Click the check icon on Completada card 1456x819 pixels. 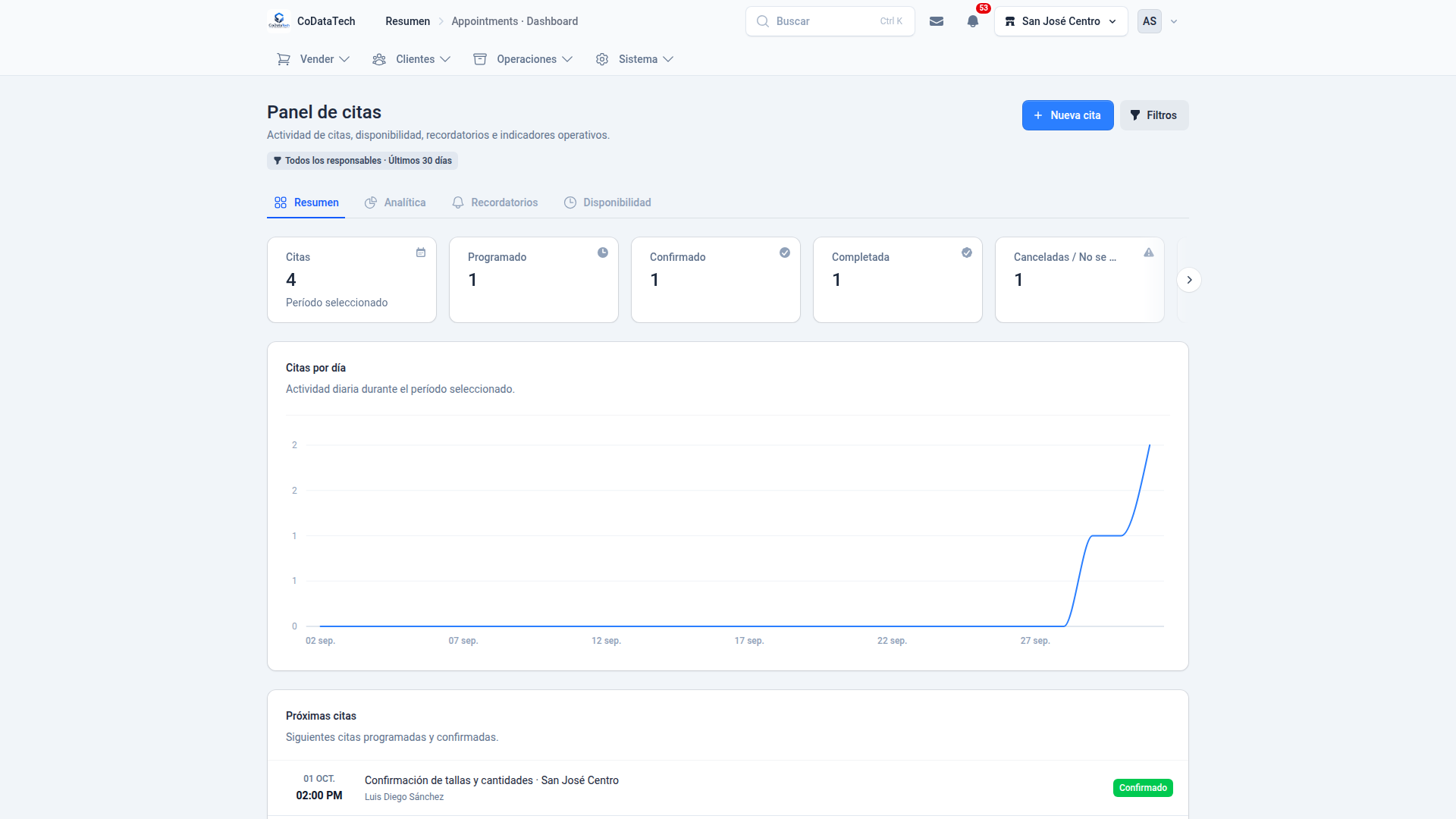click(x=967, y=253)
